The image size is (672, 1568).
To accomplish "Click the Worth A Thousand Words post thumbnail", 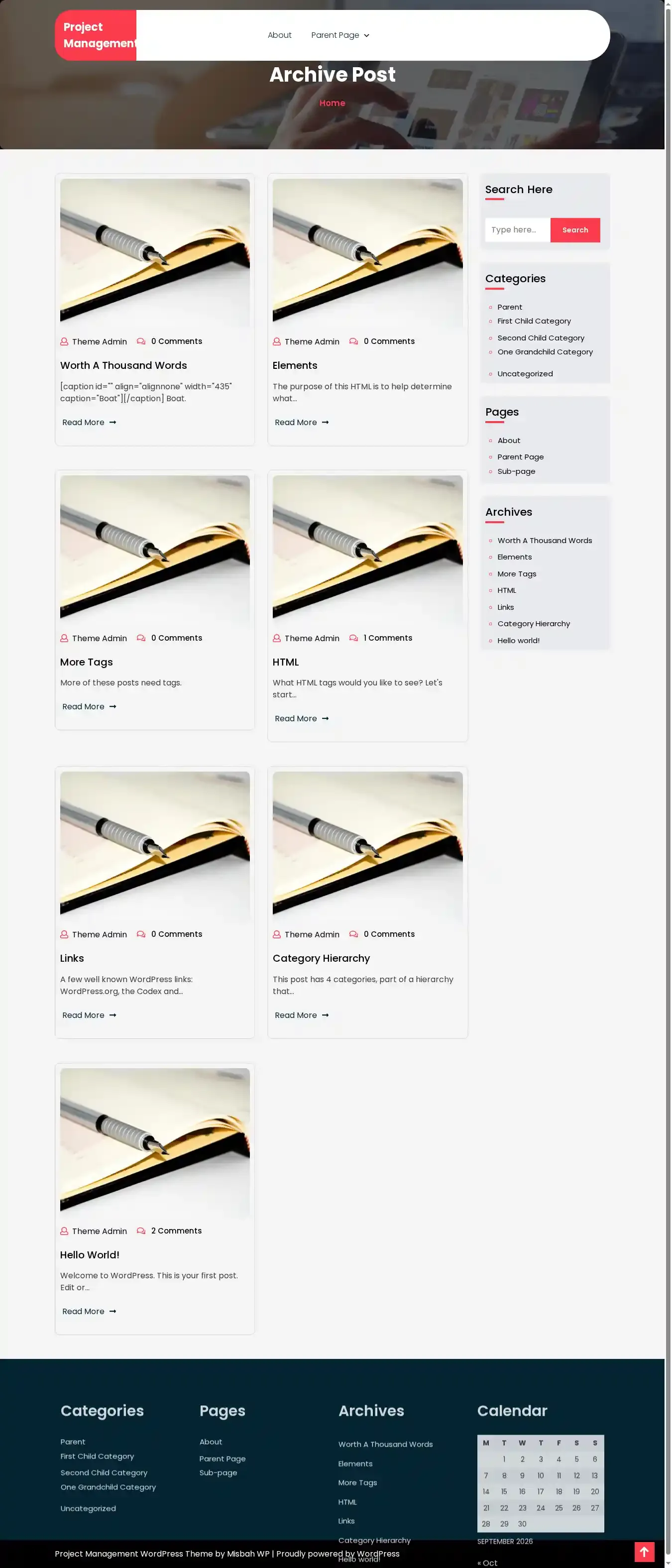I will point(155,253).
